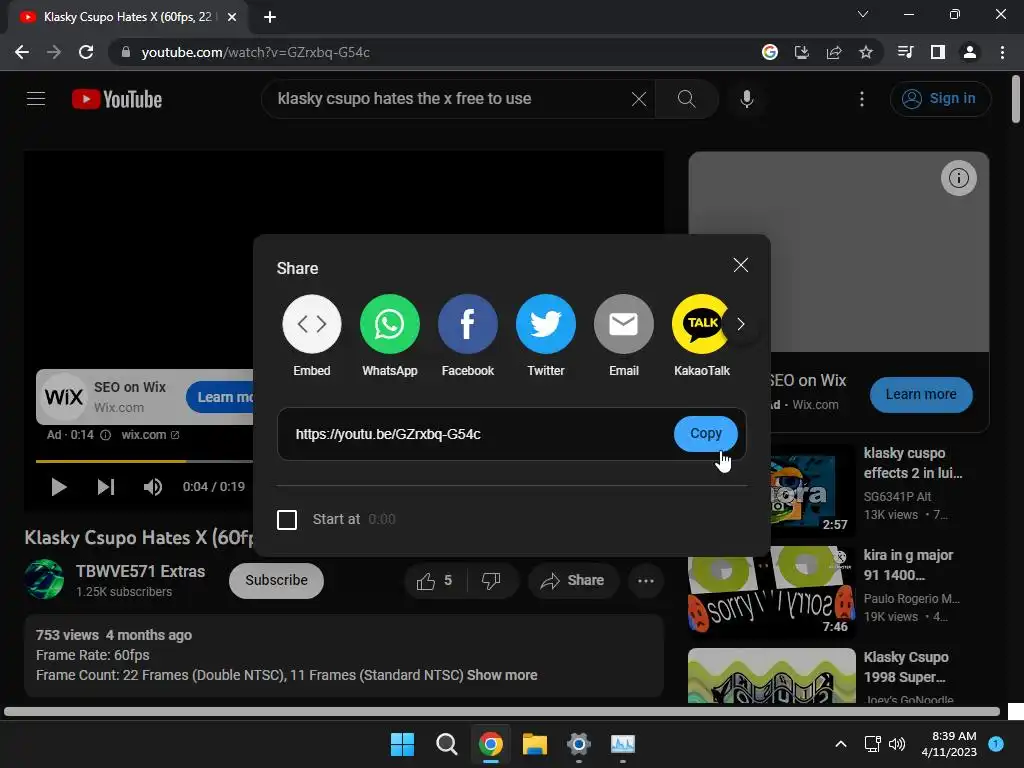Play the video
The image size is (1024, 768).
[58, 487]
